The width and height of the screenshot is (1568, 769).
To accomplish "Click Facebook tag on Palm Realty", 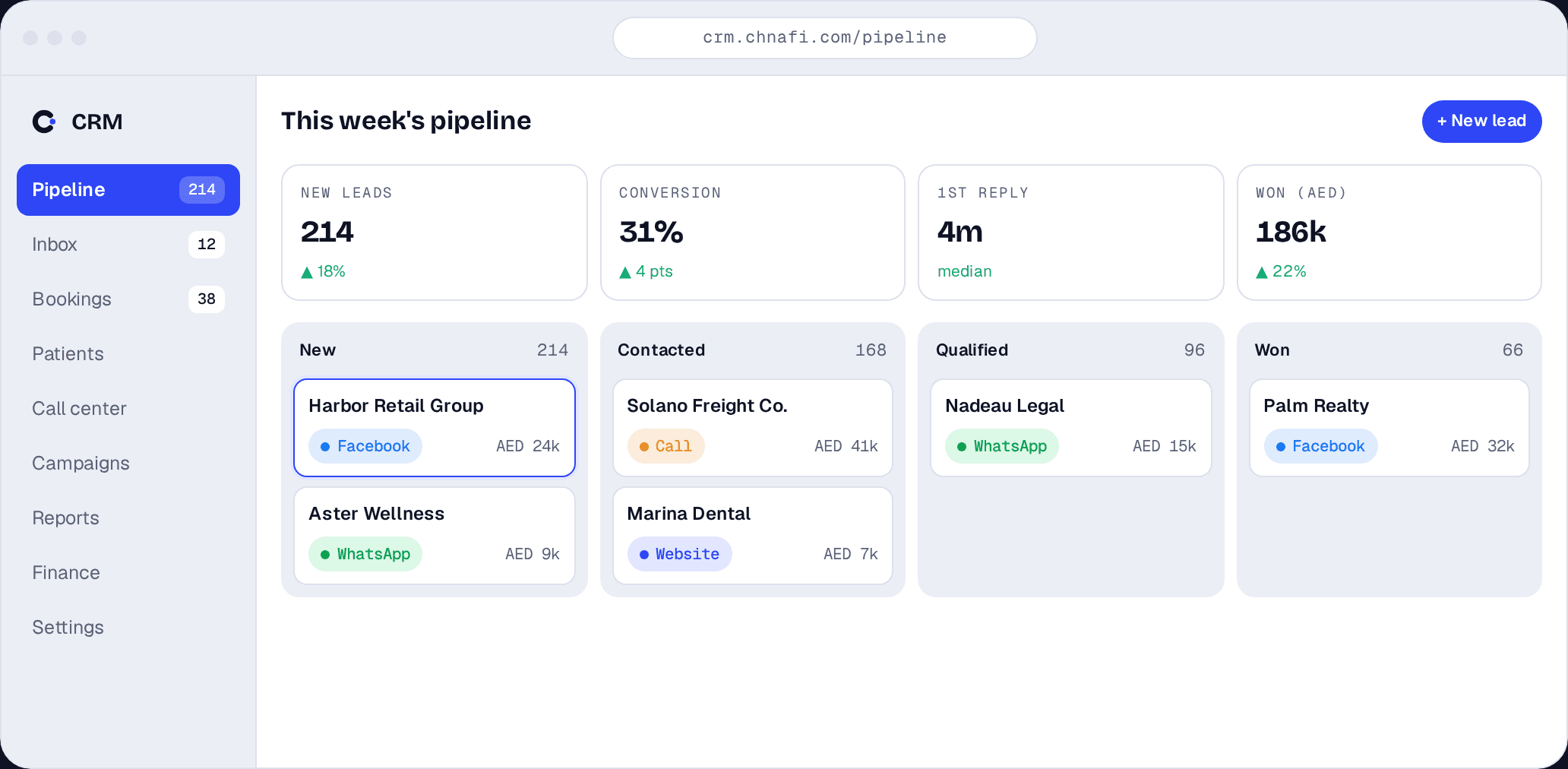I will pos(1321,446).
